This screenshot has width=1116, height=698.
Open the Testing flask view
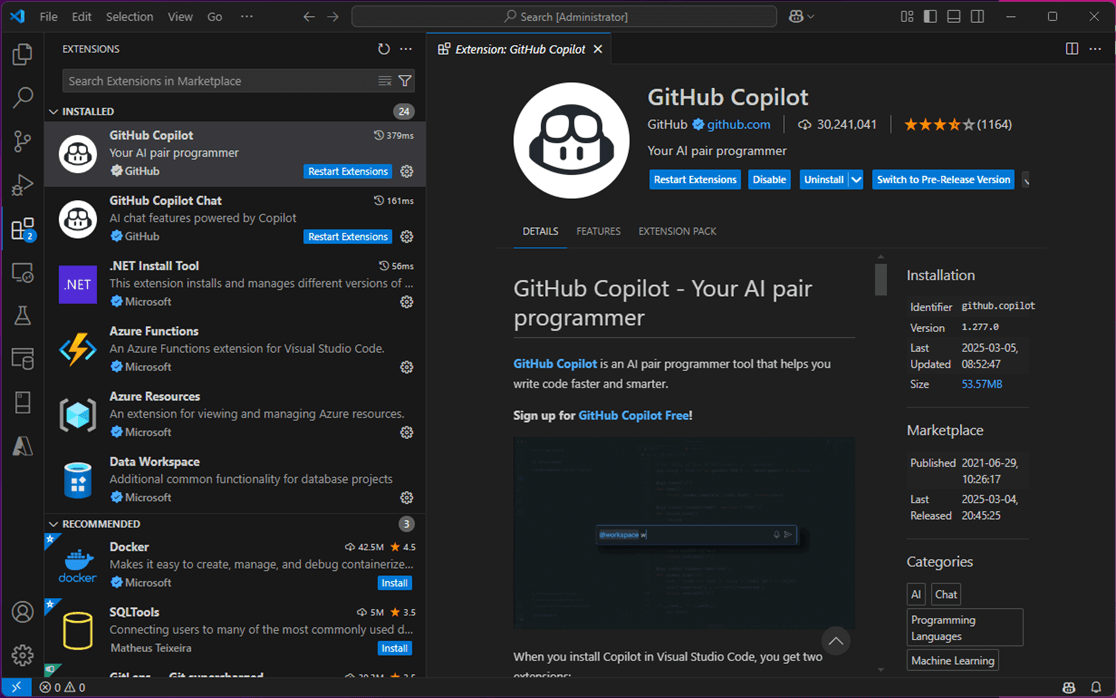(22, 315)
